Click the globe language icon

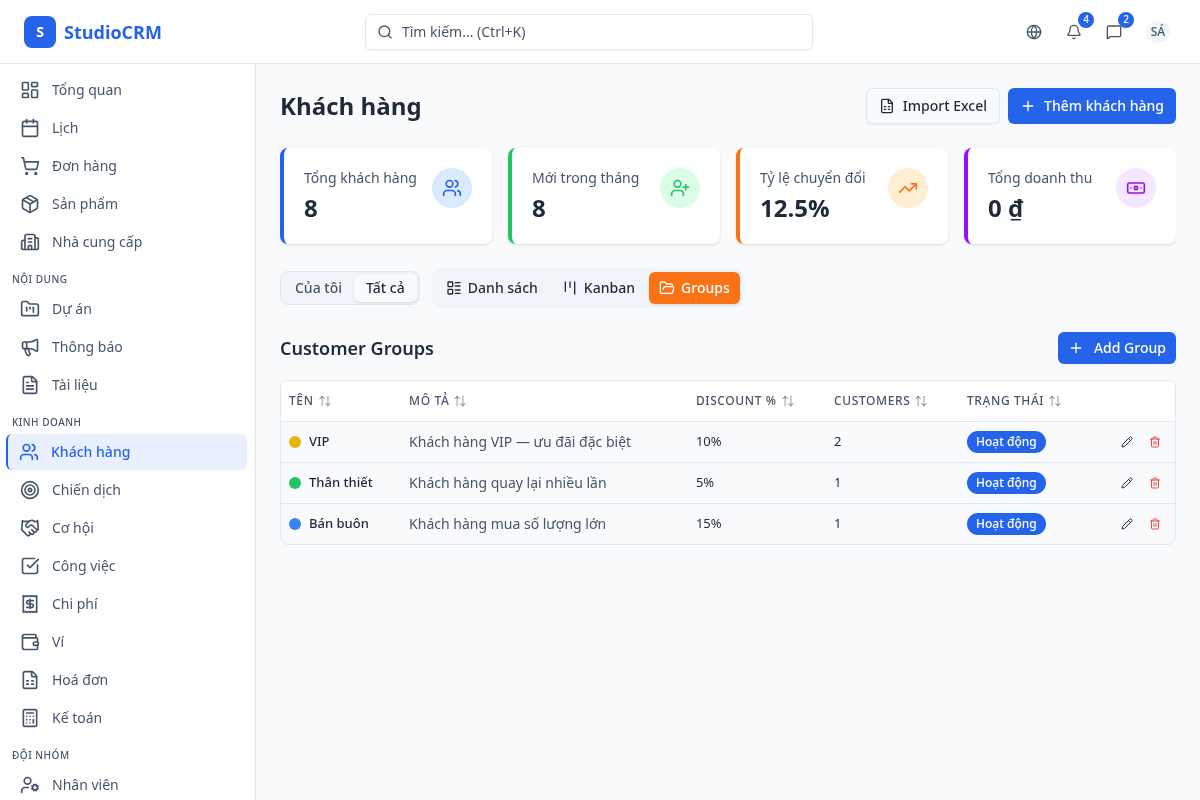(x=1034, y=32)
